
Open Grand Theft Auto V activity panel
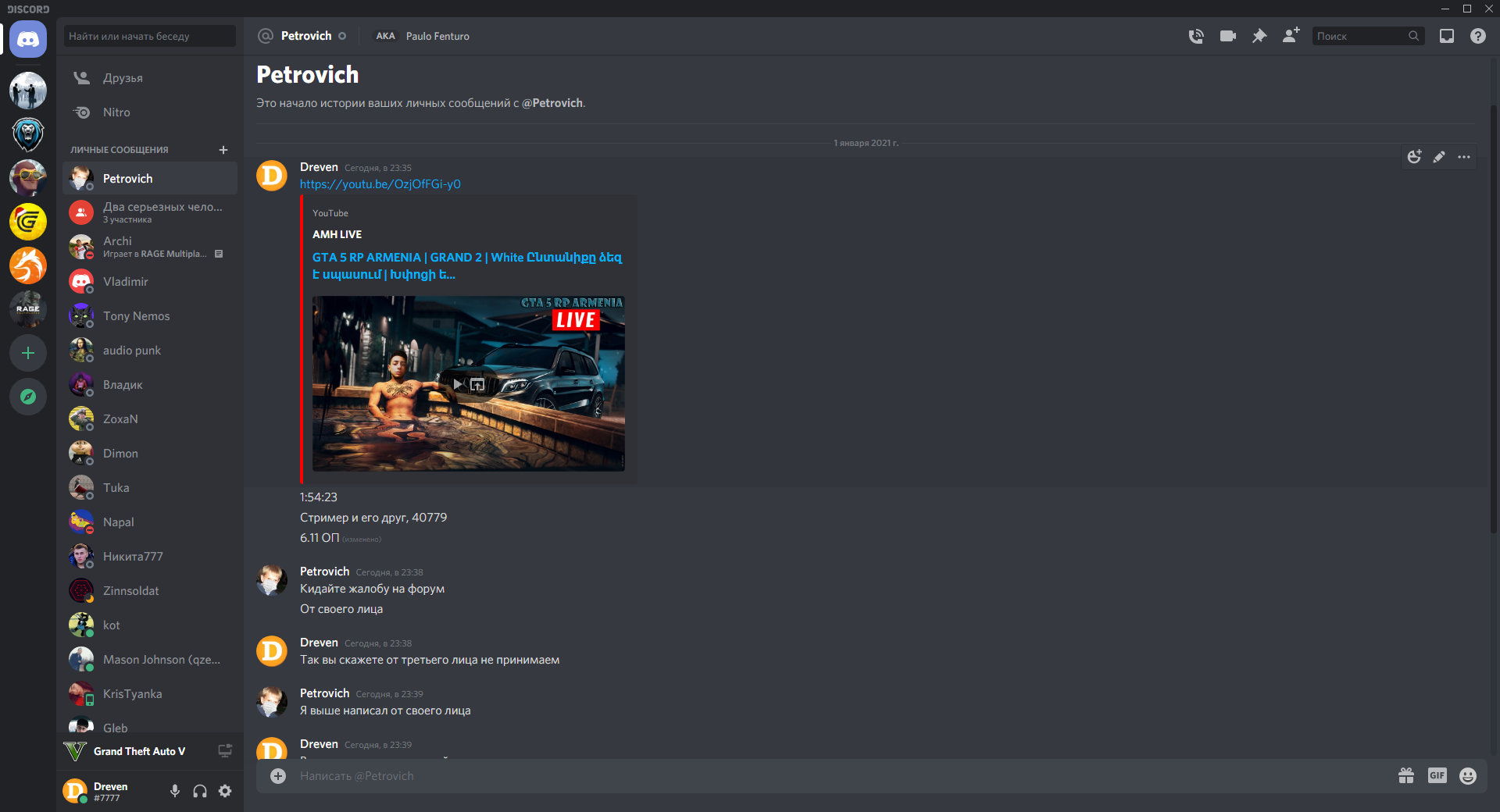coord(150,751)
